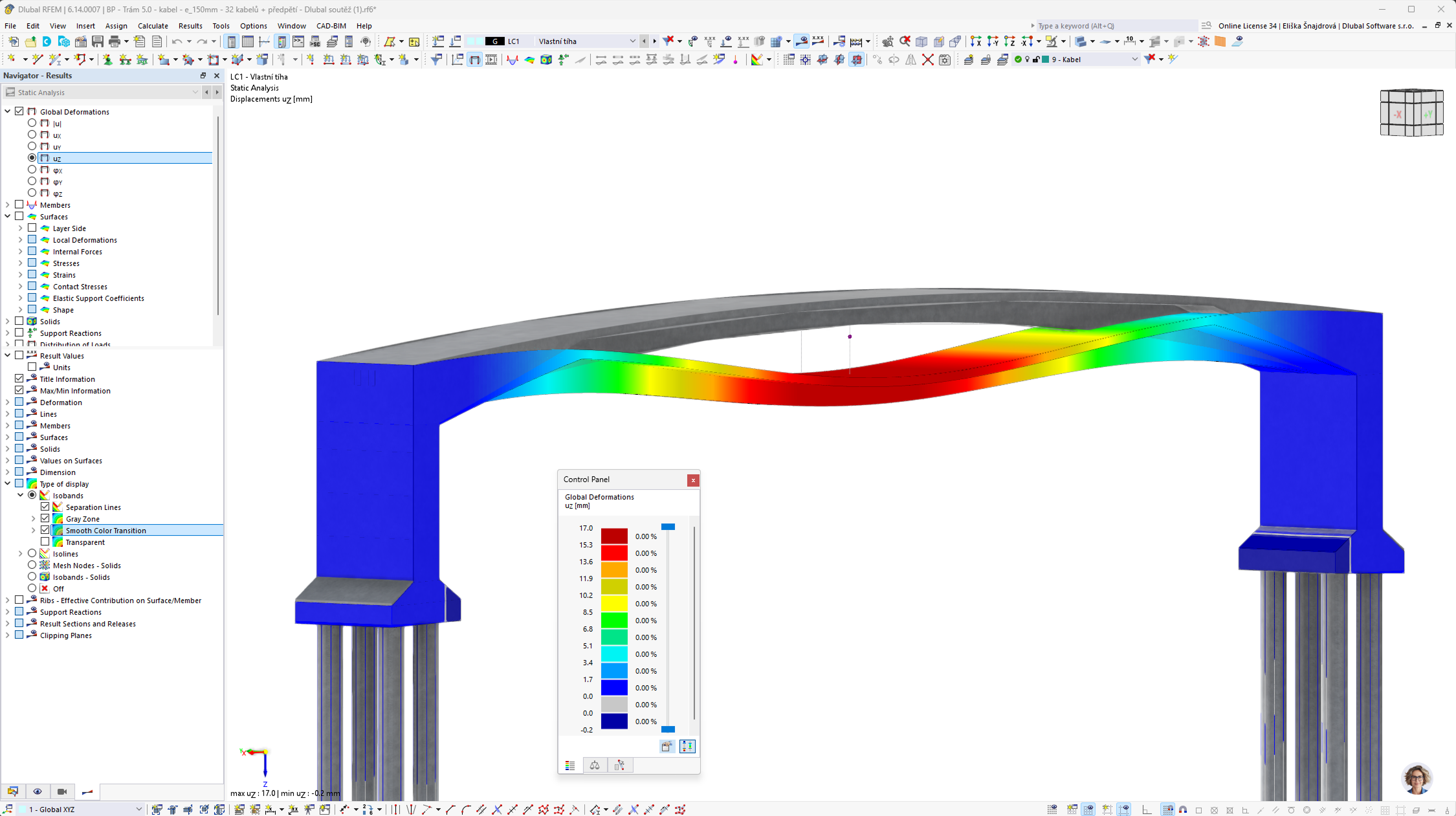Click the show results eye toolbar icon
Viewport: 1456px width, 816px height.
click(x=802, y=41)
